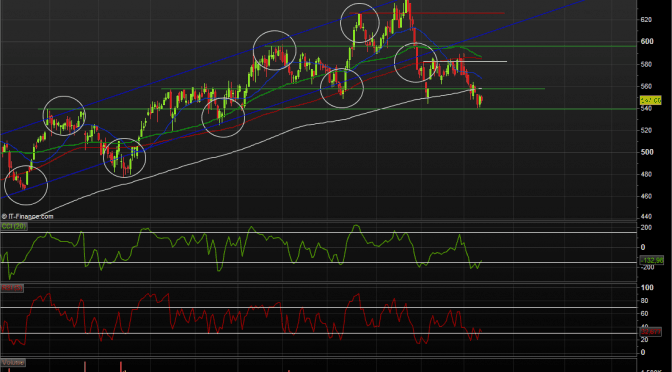
Task: Click the 460 price axis label
Action: [646, 196]
